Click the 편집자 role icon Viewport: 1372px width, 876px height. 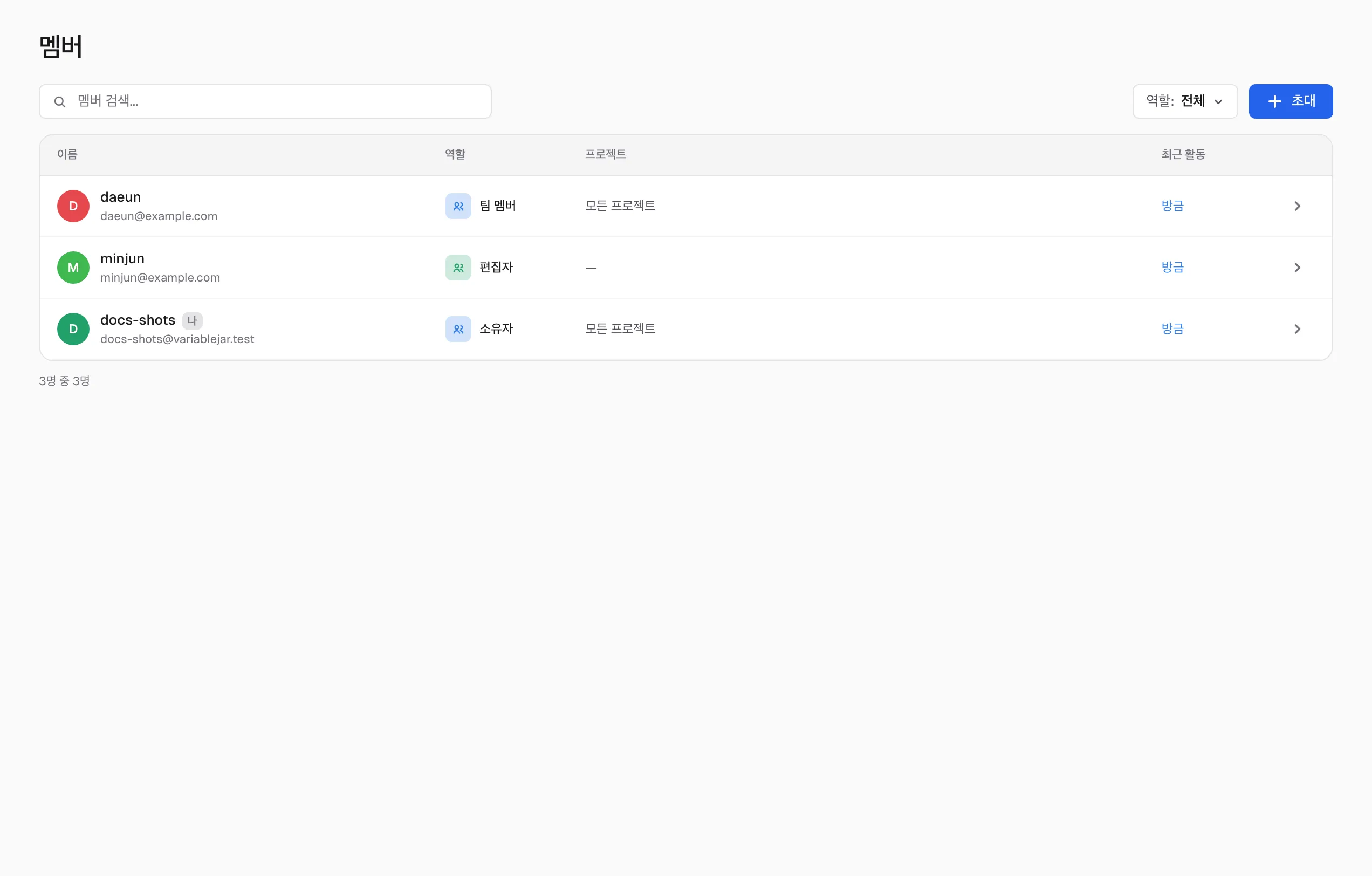pyautogui.click(x=458, y=268)
